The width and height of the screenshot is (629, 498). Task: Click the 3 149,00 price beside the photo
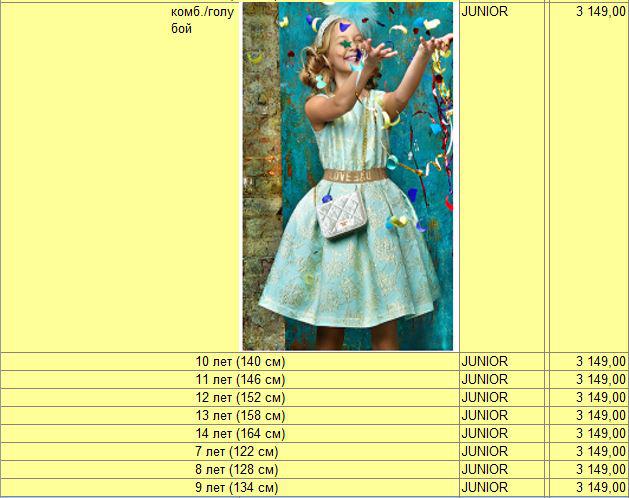pyautogui.click(x=601, y=12)
